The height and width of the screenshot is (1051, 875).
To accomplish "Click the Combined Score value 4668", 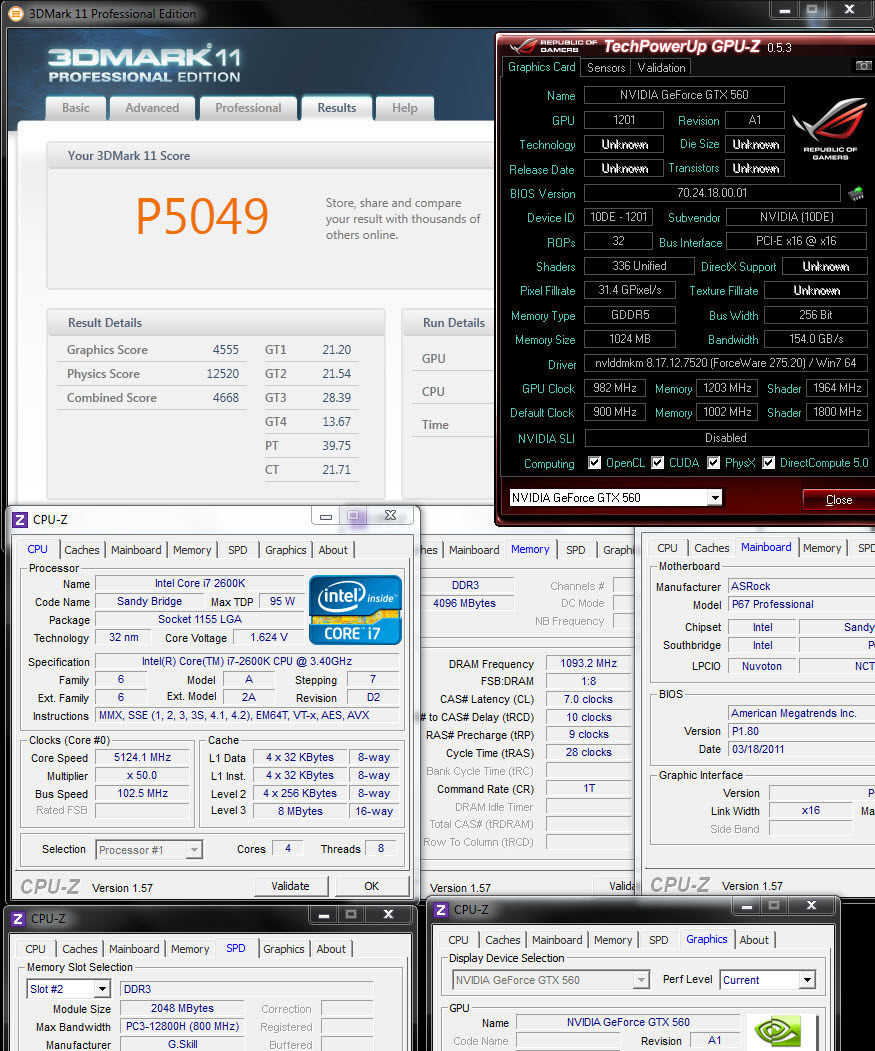I will click(x=225, y=397).
